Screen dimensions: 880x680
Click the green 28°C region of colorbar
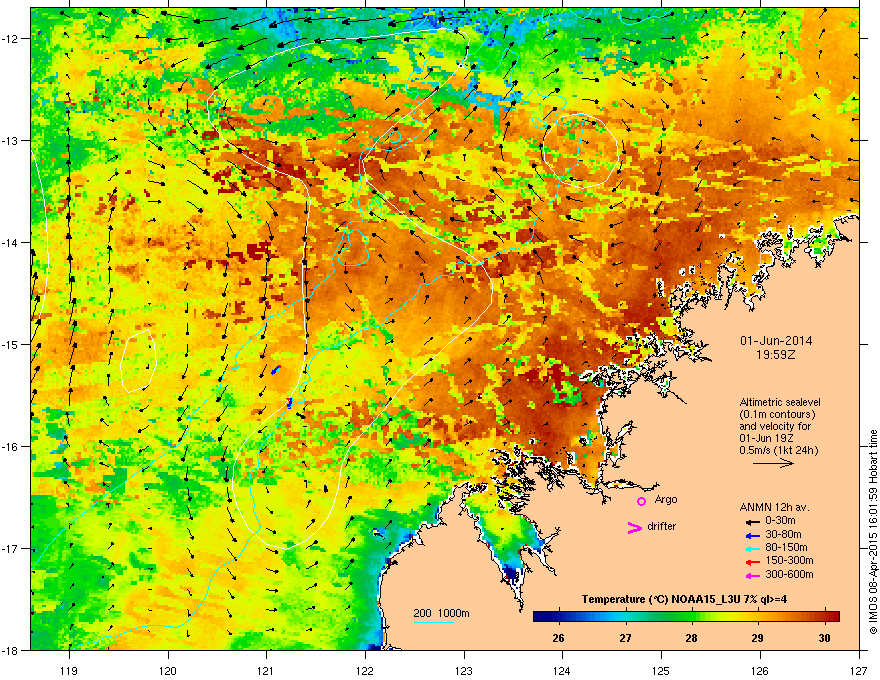tap(691, 616)
